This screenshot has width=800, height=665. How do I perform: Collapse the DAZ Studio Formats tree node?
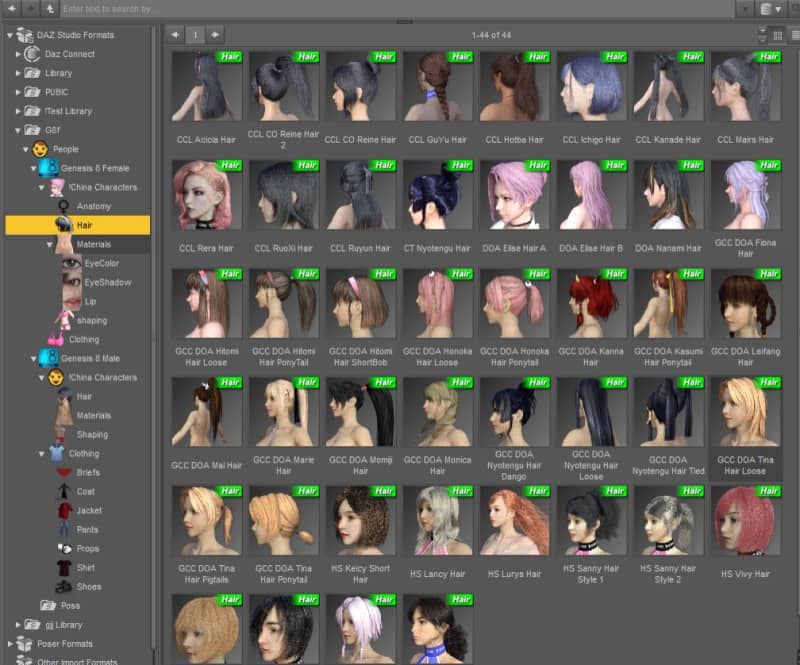tap(10, 35)
